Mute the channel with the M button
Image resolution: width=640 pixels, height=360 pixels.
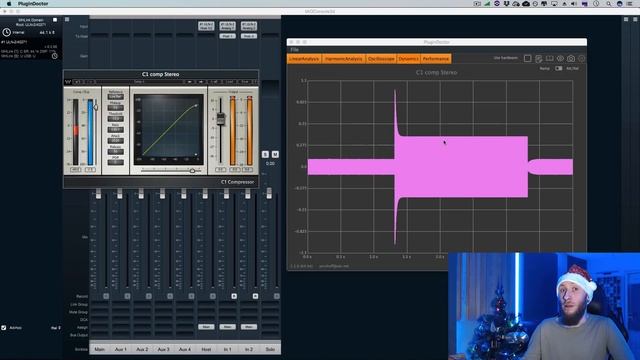(275, 154)
